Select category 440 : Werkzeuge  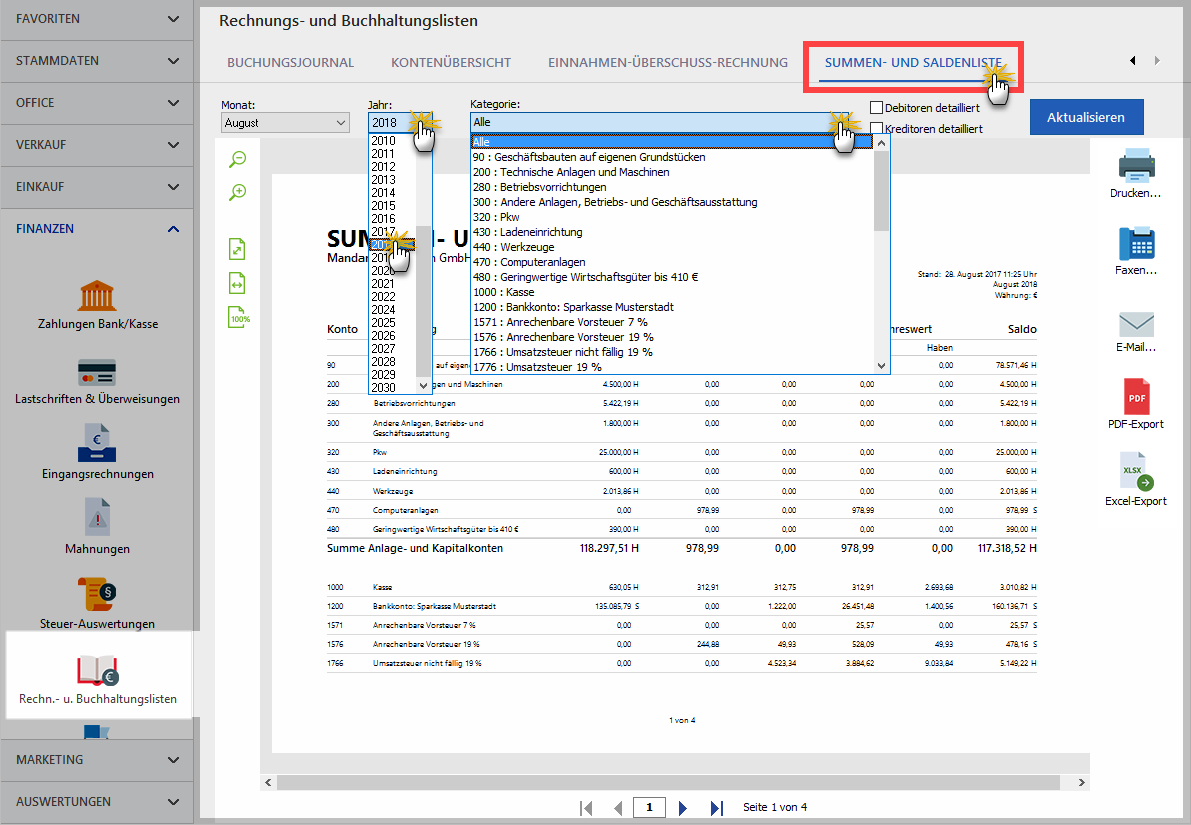coord(672,247)
